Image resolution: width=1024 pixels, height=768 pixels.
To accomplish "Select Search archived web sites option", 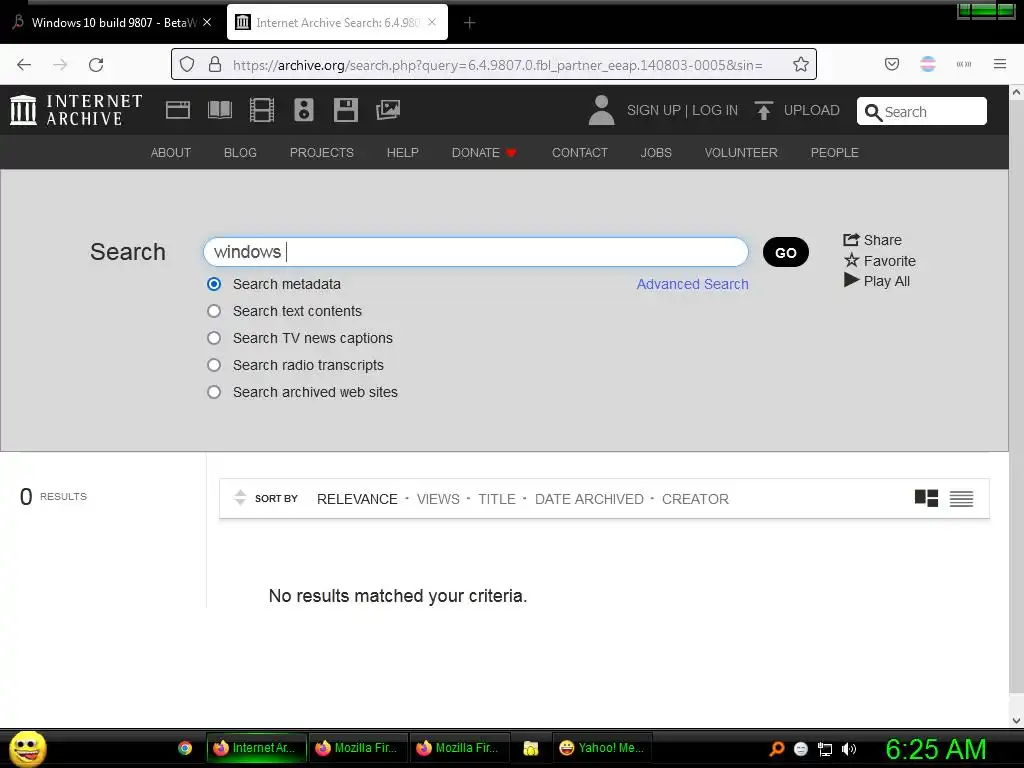I will (x=214, y=392).
